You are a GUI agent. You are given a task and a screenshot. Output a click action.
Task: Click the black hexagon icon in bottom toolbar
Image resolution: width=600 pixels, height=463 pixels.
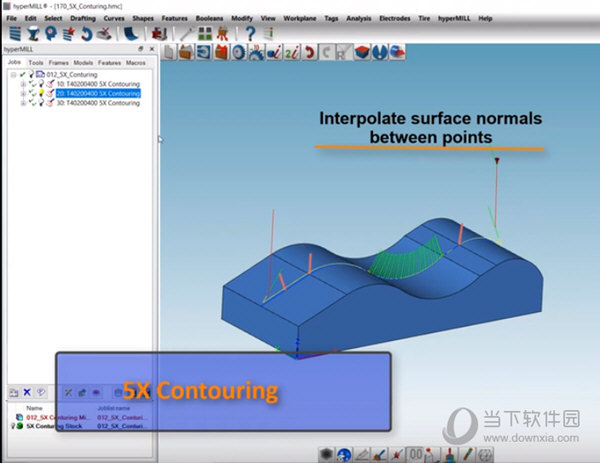(x=326, y=455)
